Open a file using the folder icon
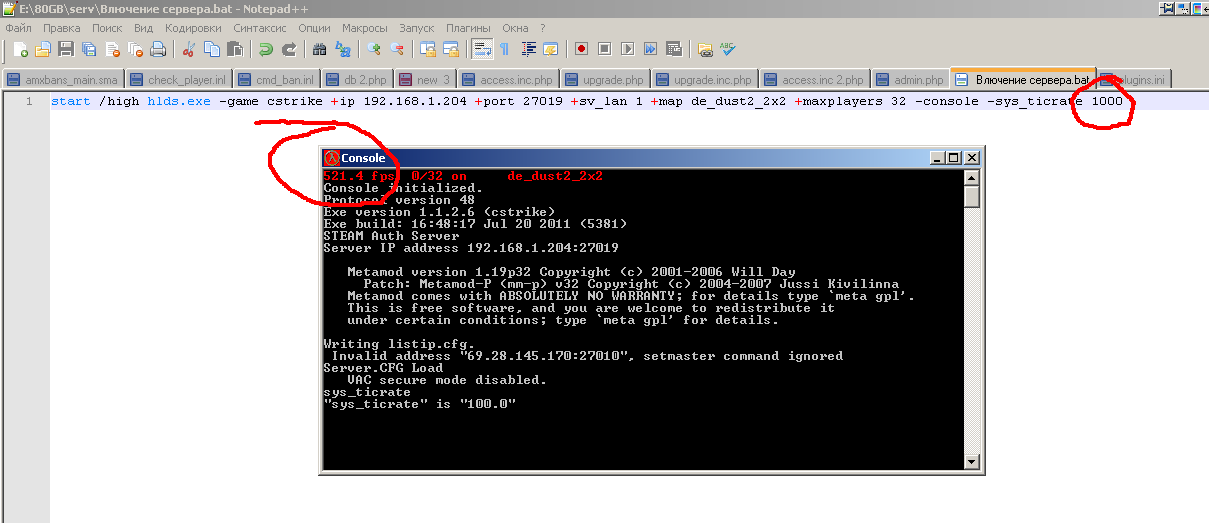The height and width of the screenshot is (523, 1209). (x=43, y=49)
